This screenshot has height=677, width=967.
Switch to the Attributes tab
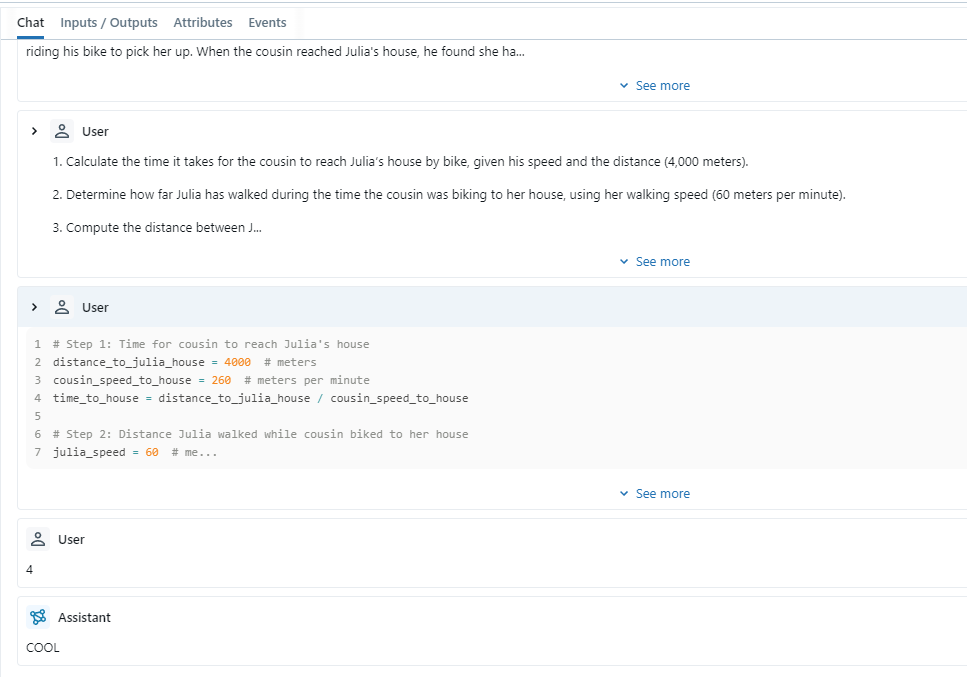pyautogui.click(x=203, y=22)
